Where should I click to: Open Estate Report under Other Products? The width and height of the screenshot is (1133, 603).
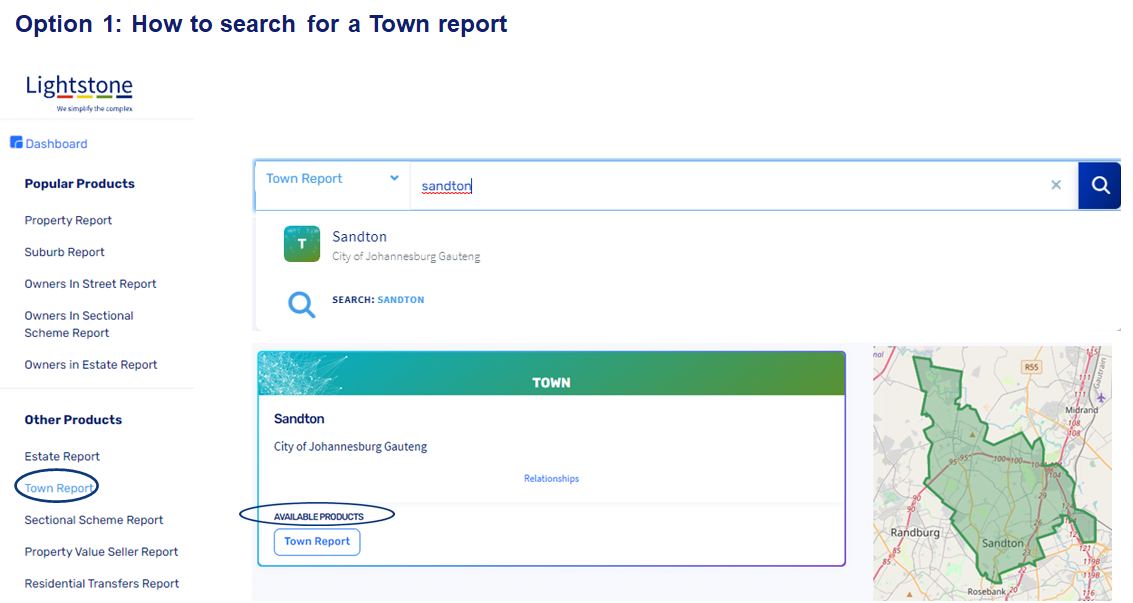point(62,457)
